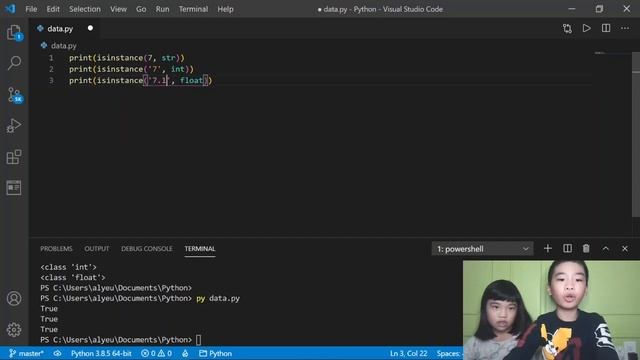Image resolution: width=640 pixels, height=360 pixels.
Task: Open the Selection menu
Action: (84, 9)
